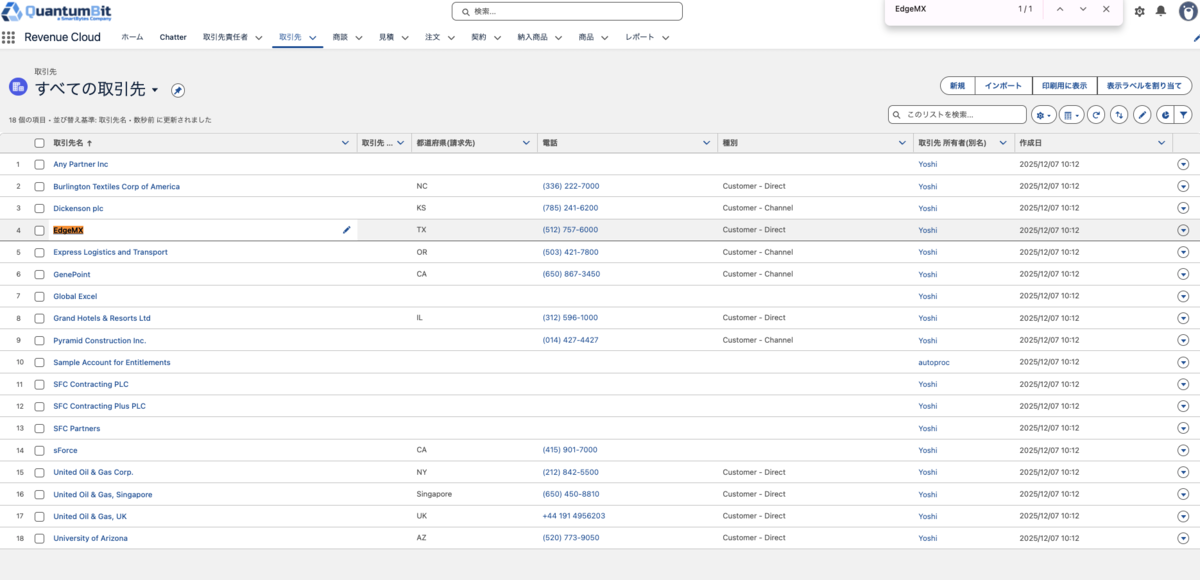Click in the global 検索 field
Viewport: 1200px width, 580px height.
tap(567, 11)
